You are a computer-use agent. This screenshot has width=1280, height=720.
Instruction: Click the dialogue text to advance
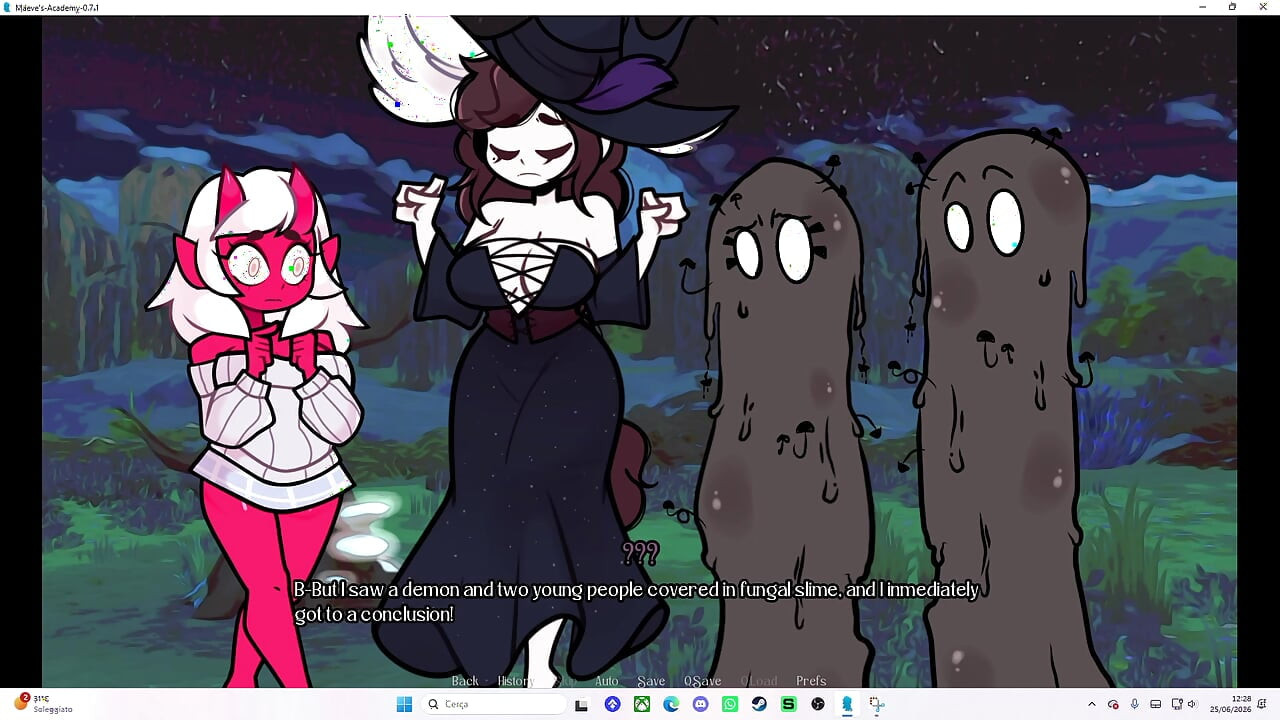pos(636,602)
